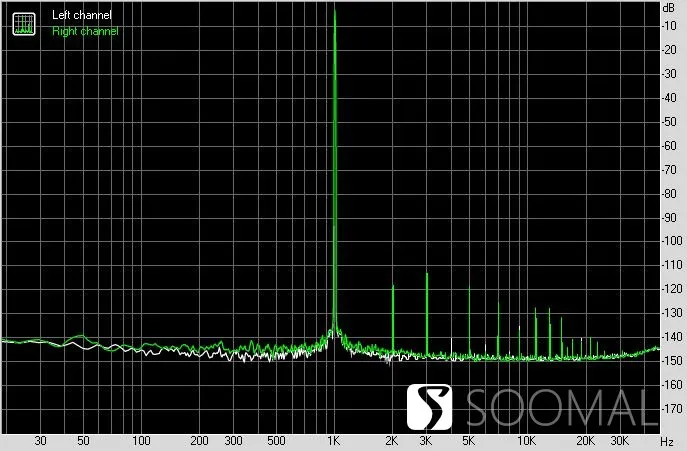687x451 pixels.
Task: Click the -150 dB scale label
Action: click(672, 361)
